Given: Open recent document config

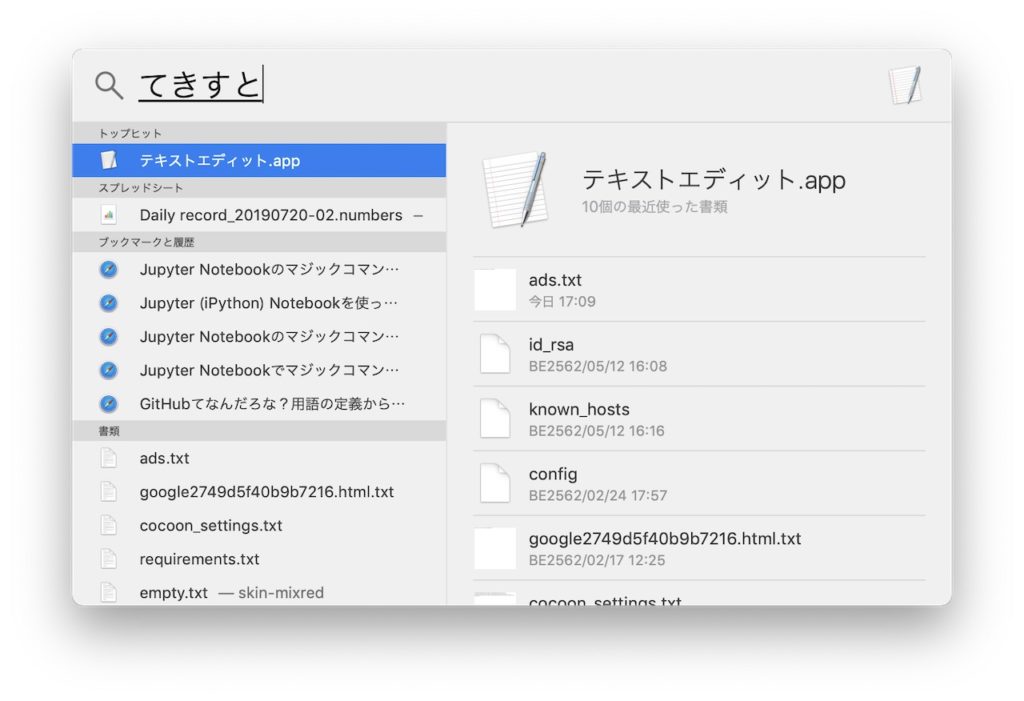Looking at the screenshot, I should 699,483.
